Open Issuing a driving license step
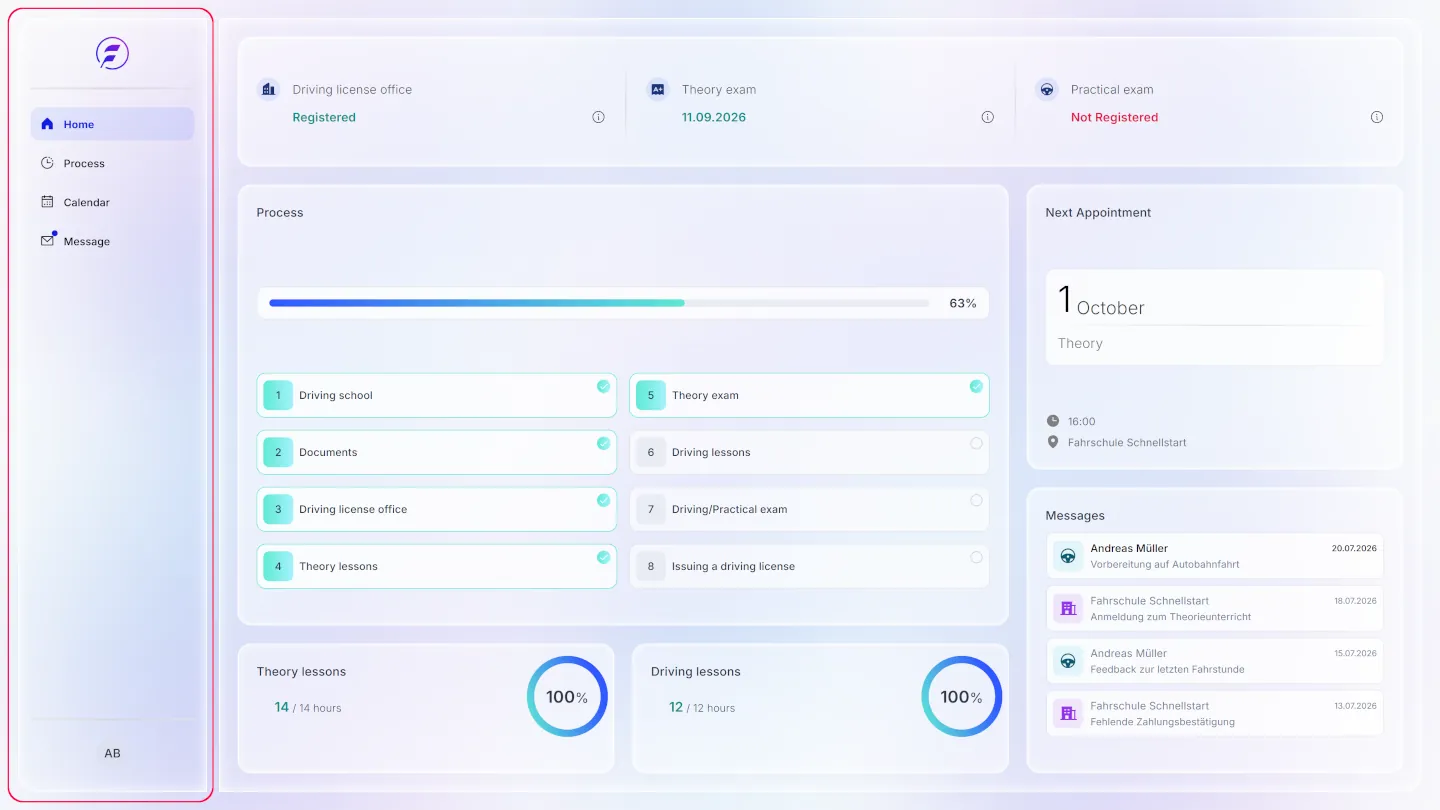The width and height of the screenshot is (1440, 810). [809, 566]
